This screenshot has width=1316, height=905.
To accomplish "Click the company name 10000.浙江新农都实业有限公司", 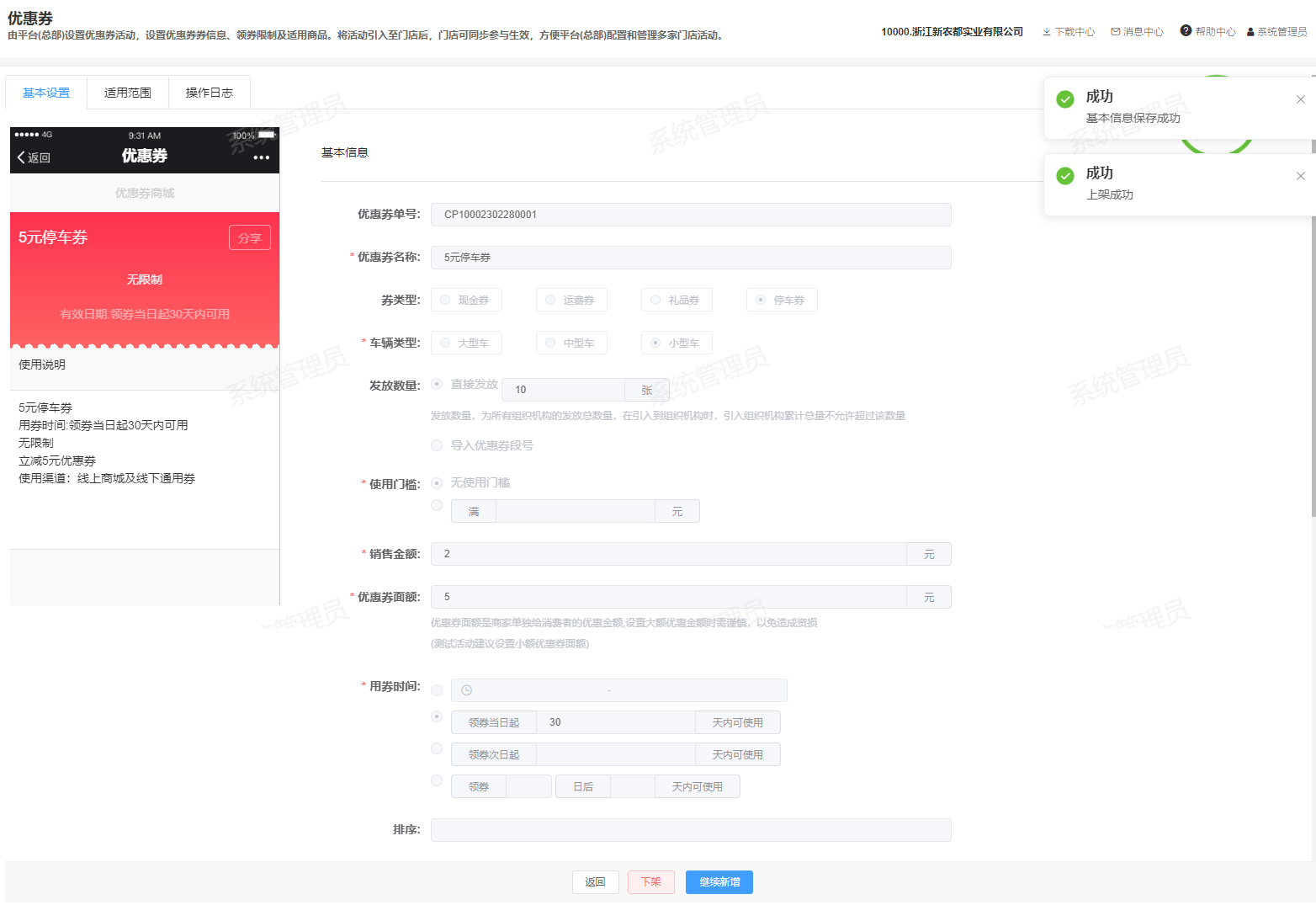I will [x=953, y=32].
